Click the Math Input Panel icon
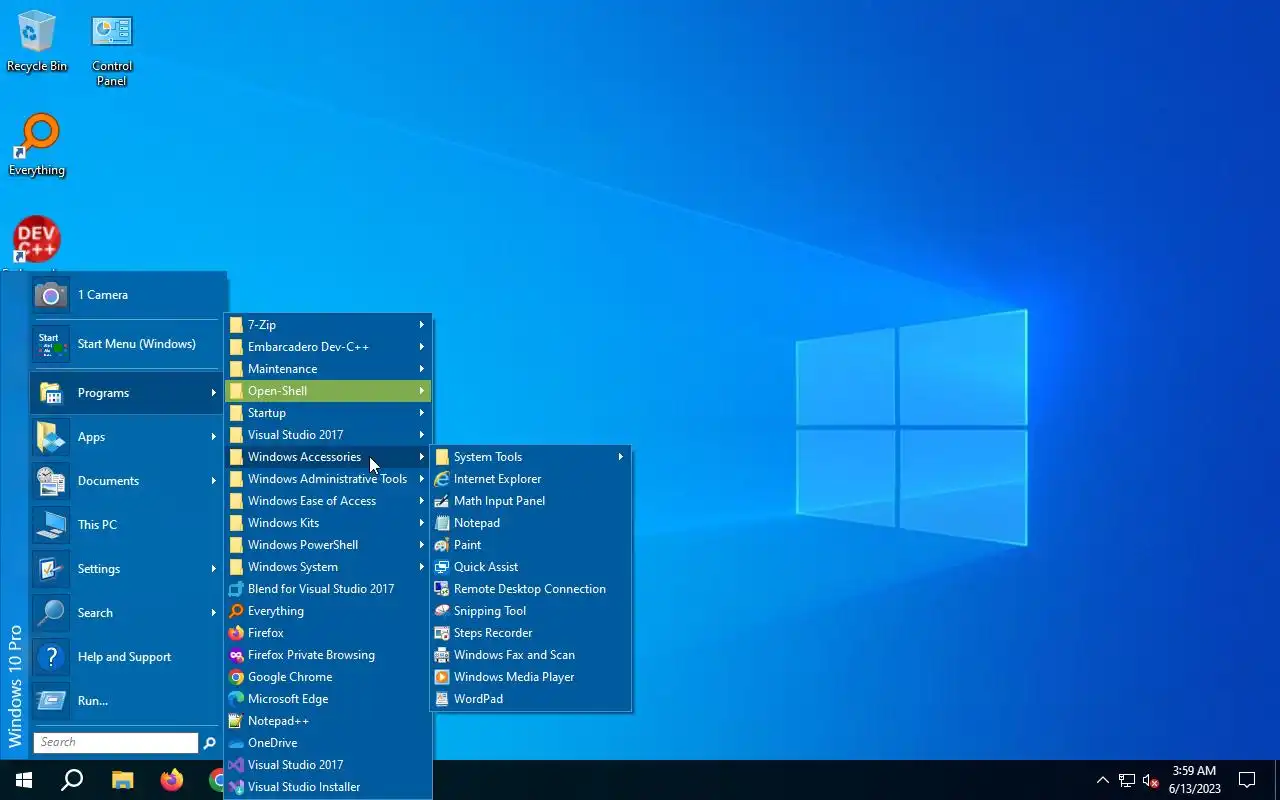This screenshot has width=1280, height=800. click(442, 501)
